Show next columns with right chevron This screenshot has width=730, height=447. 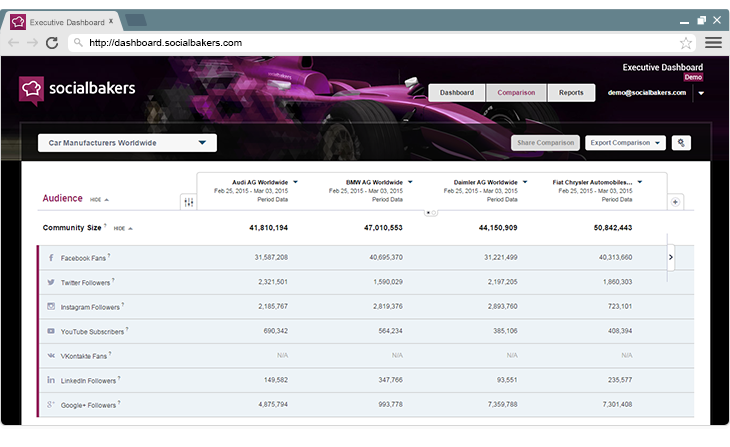pyautogui.click(x=671, y=257)
